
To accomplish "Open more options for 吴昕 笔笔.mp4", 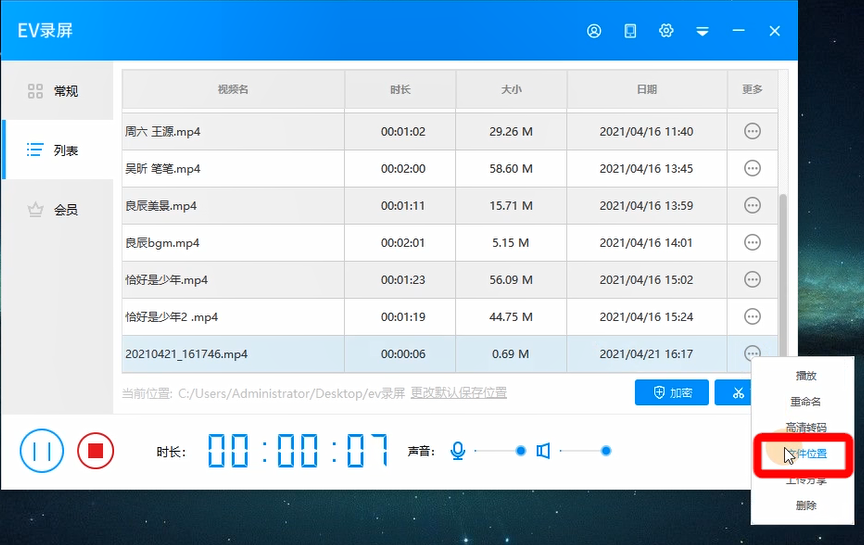I will (752, 168).
